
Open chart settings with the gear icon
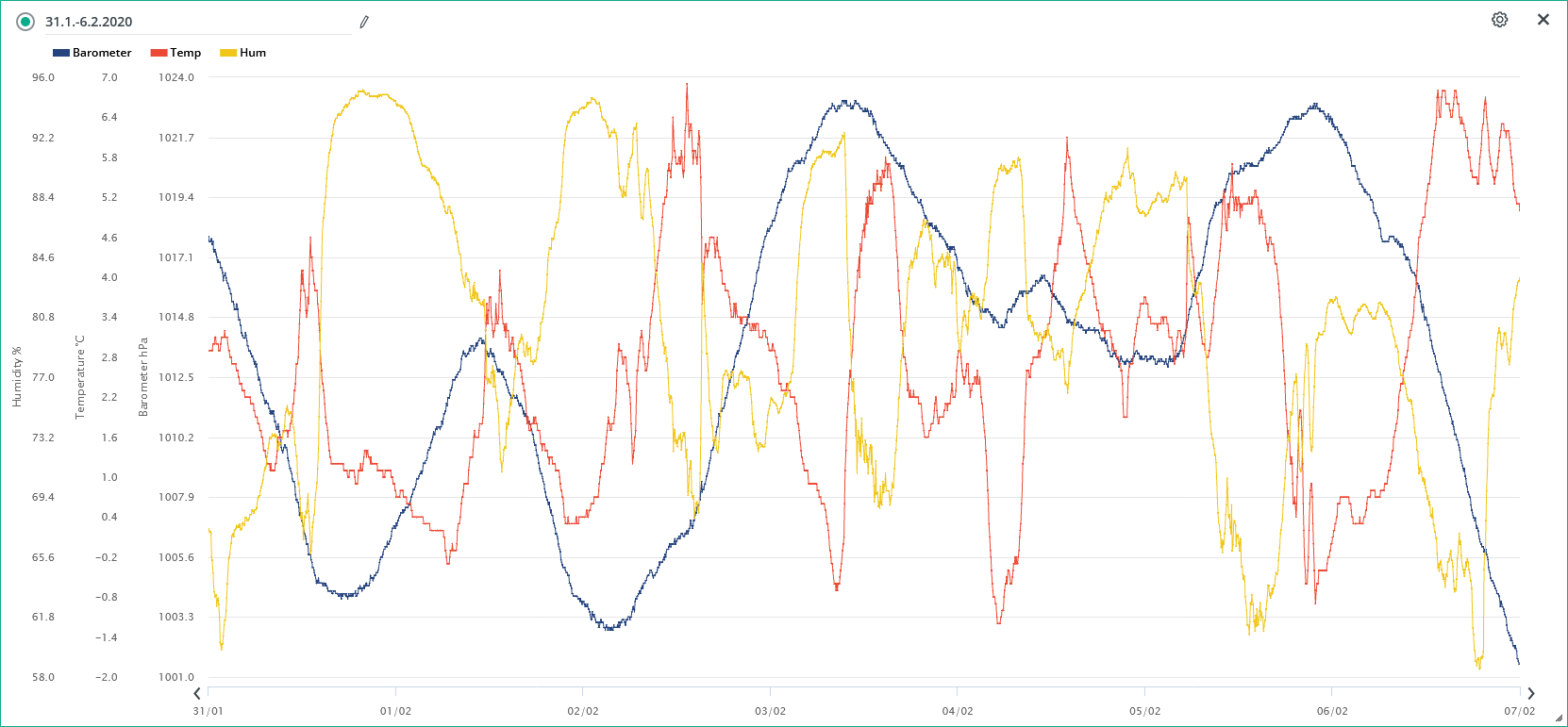[1499, 20]
